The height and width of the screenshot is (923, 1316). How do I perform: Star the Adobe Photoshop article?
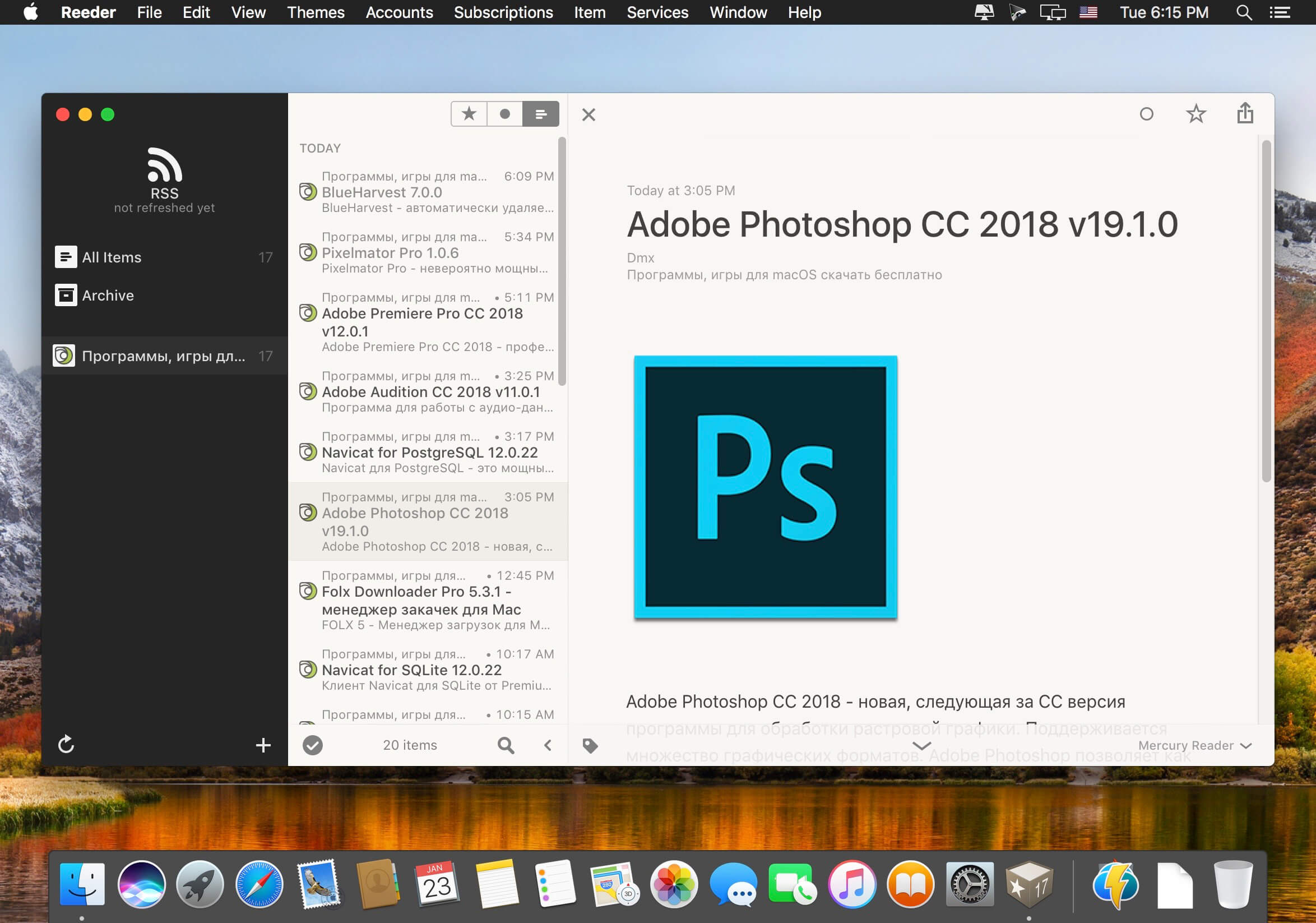pos(1195,113)
